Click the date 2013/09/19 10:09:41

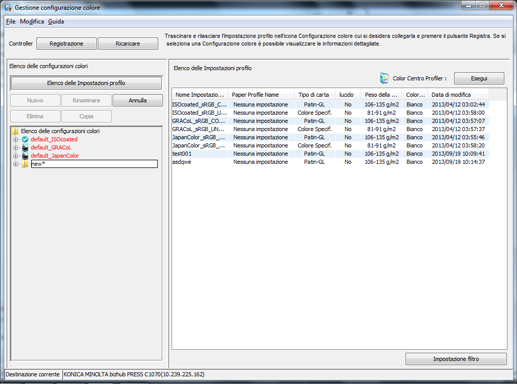pyautogui.click(x=458, y=154)
